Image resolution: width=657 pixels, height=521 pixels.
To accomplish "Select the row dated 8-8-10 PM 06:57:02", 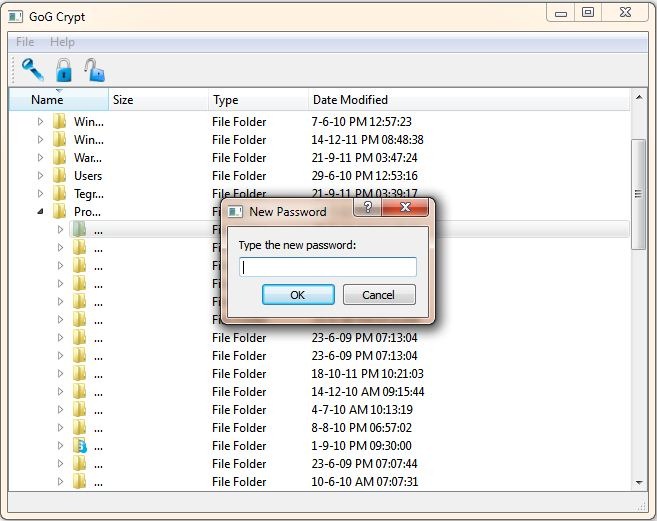I will coord(318,428).
